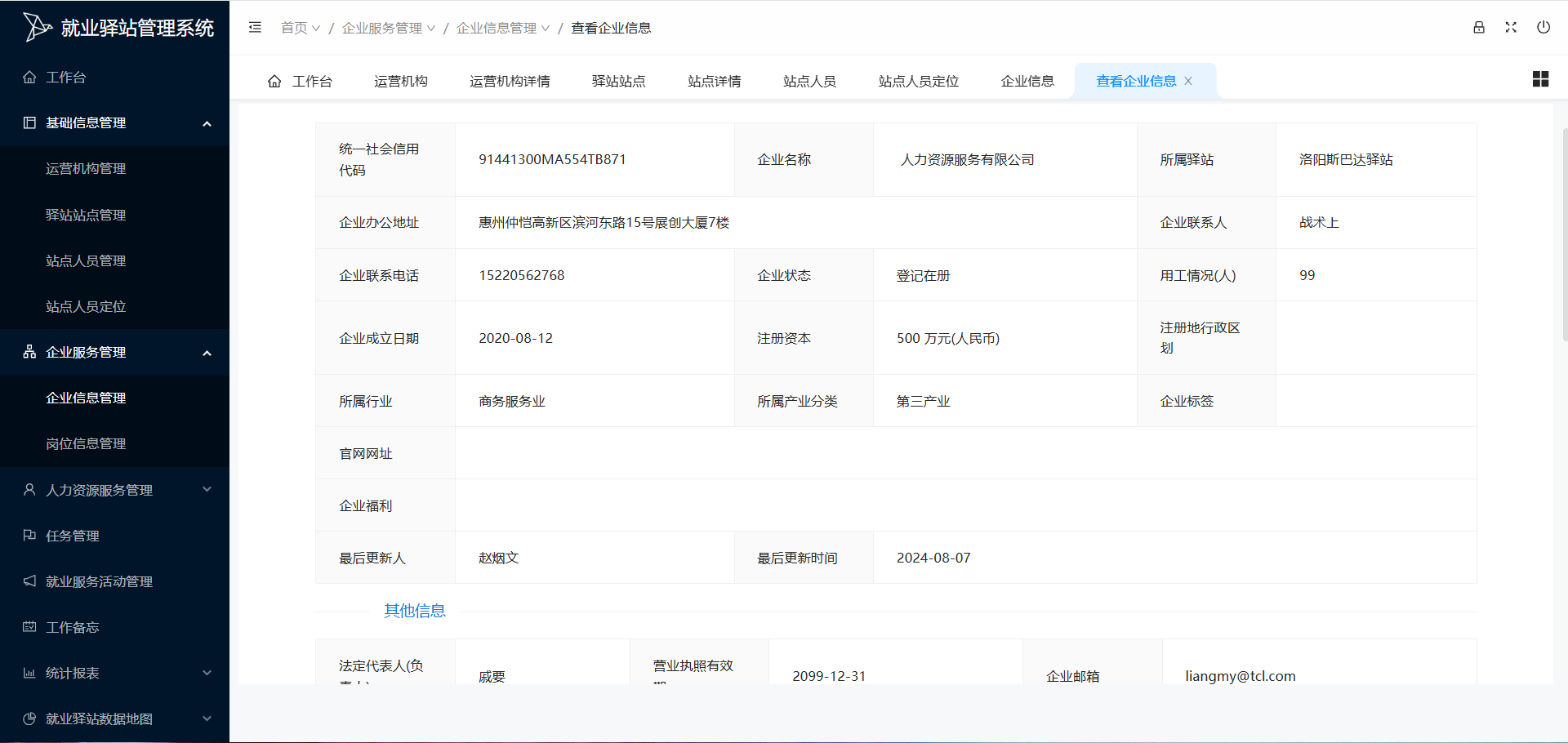Image resolution: width=1568 pixels, height=743 pixels.
Task: Click the power logout icon
Action: tap(1543, 27)
